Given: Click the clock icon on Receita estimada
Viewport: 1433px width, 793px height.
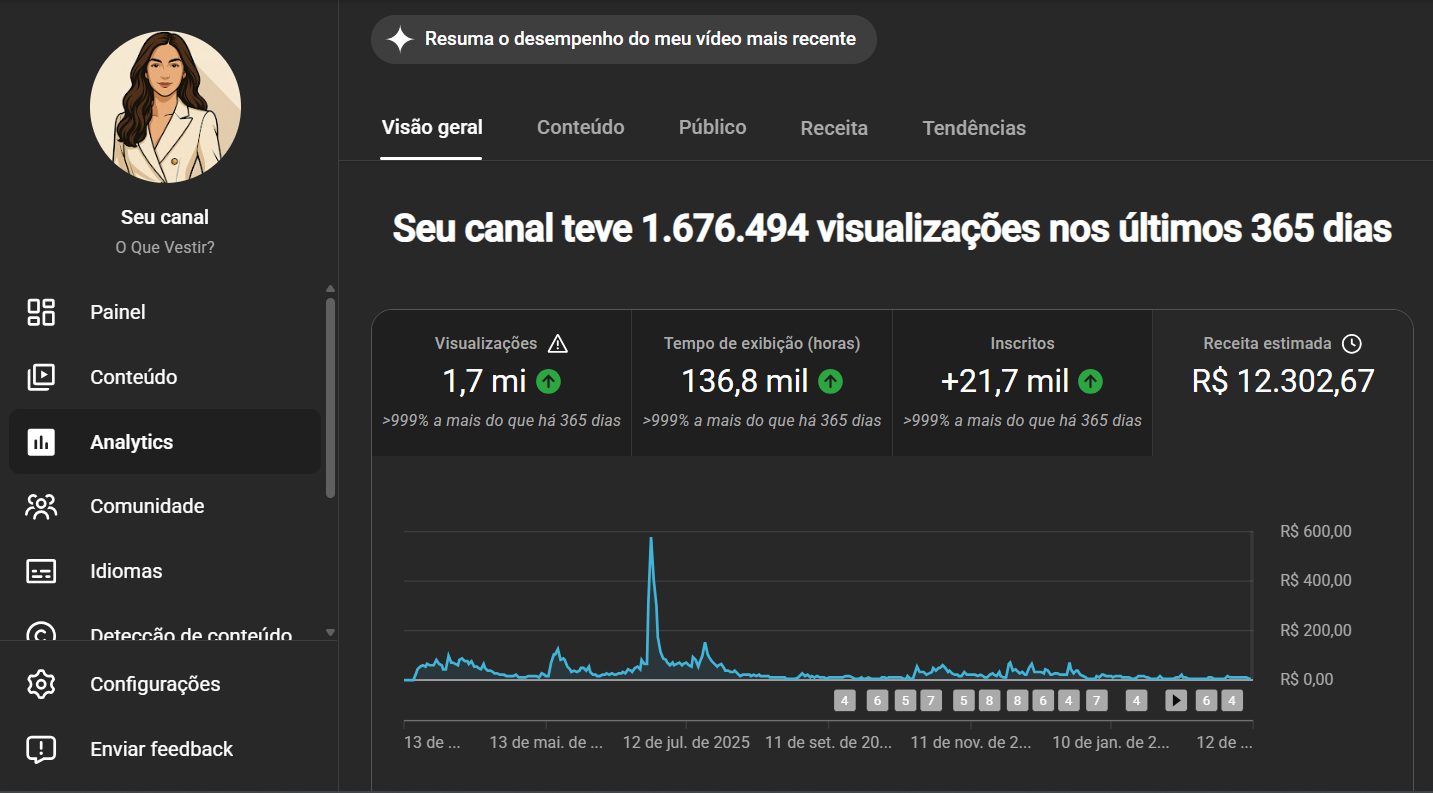Looking at the screenshot, I should tap(1351, 343).
